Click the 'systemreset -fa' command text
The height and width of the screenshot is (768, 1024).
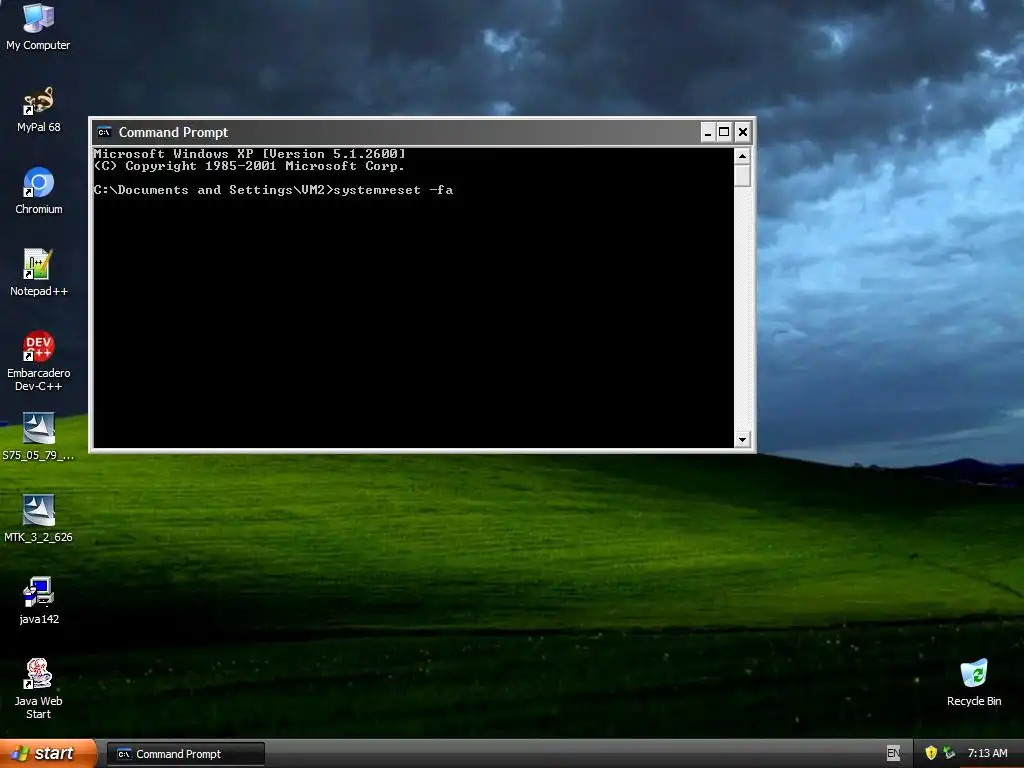(x=393, y=190)
